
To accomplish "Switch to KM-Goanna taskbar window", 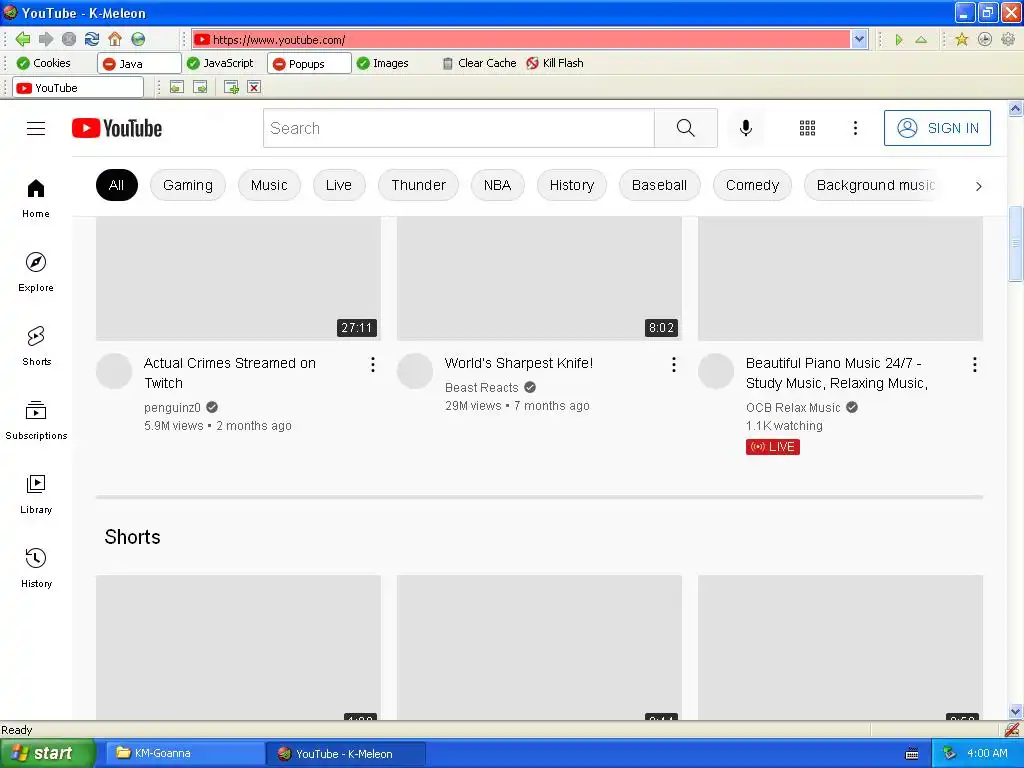I will [184, 753].
